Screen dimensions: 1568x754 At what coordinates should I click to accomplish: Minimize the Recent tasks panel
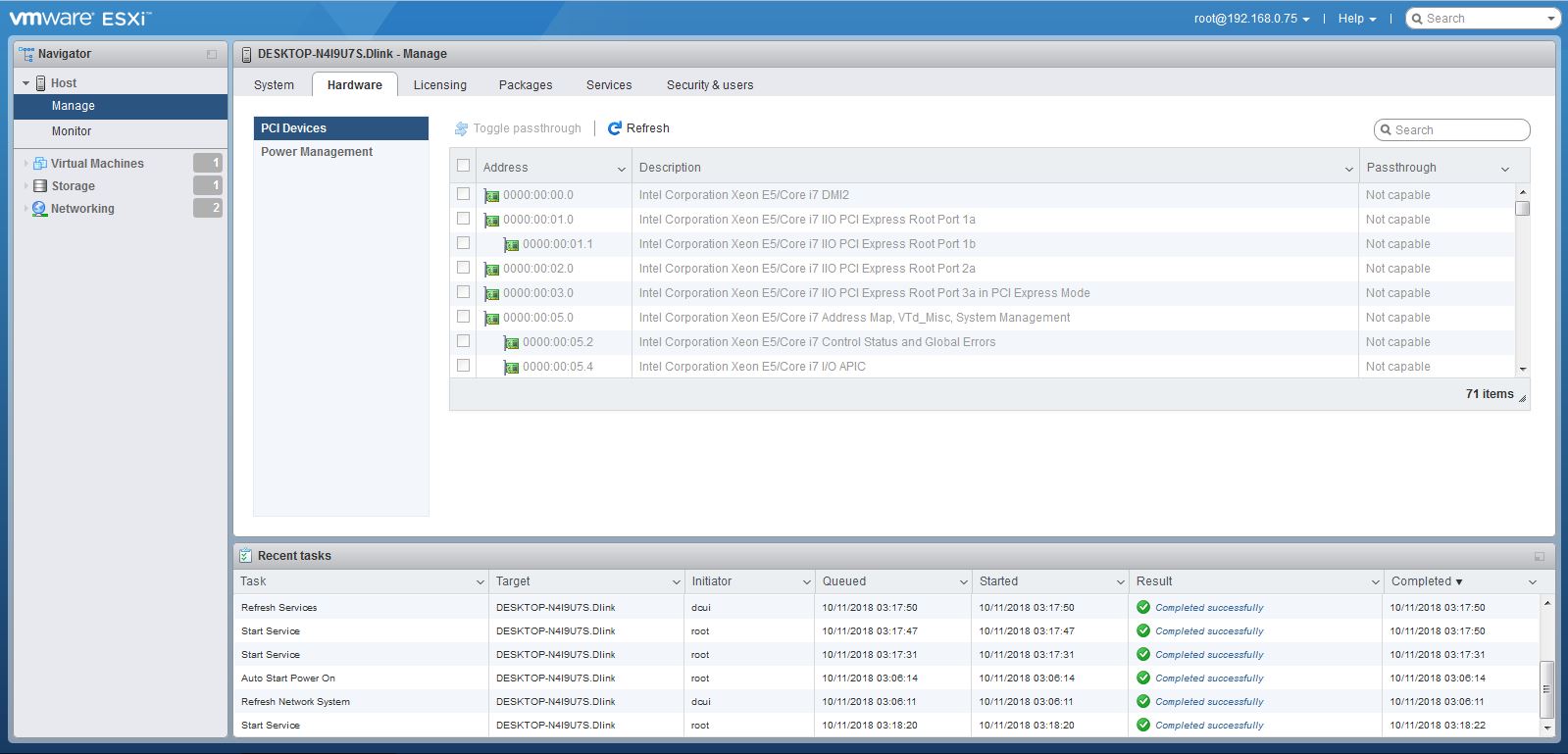click(x=1540, y=557)
